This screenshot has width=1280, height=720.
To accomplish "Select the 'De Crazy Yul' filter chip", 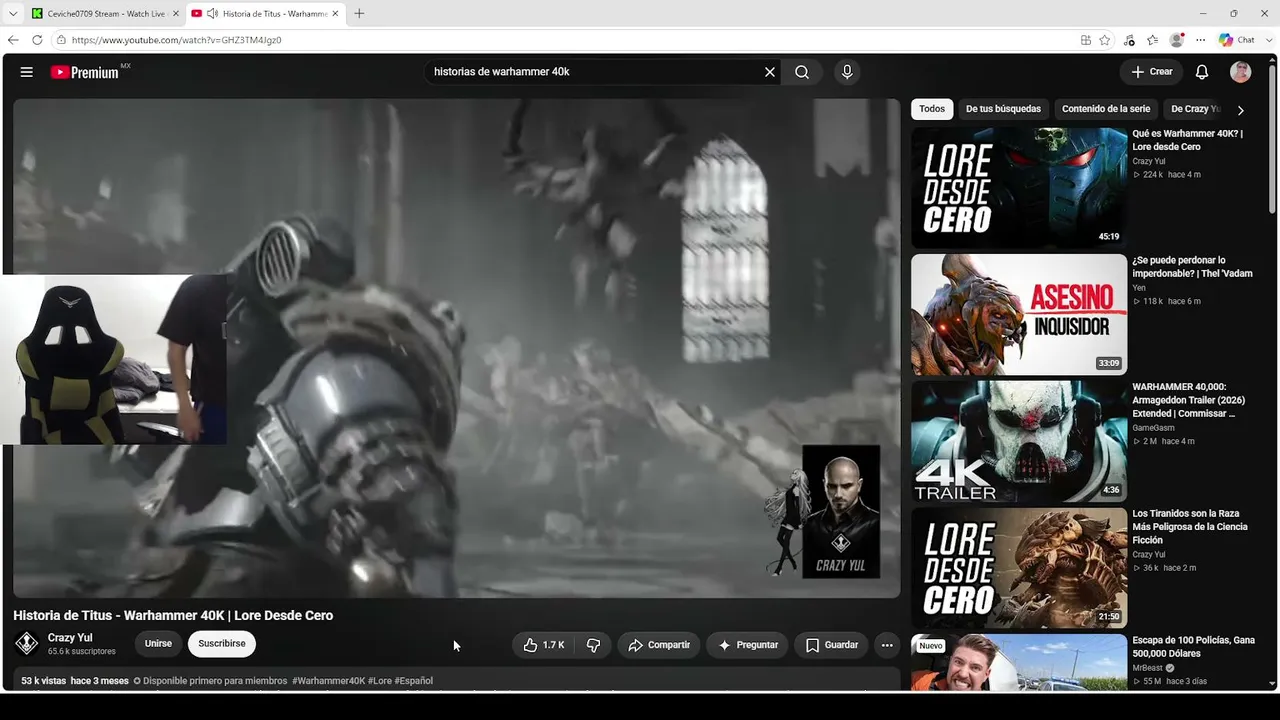I will click(x=1194, y=109).
